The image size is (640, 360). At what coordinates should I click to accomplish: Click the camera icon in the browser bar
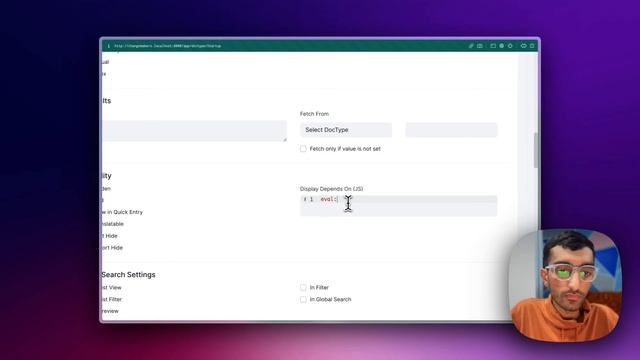[480, 46]
